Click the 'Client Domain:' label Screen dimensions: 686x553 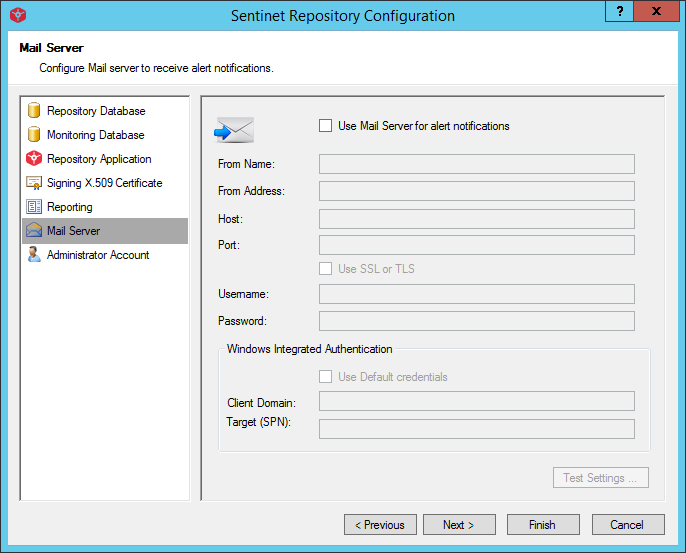pos(261,403)
